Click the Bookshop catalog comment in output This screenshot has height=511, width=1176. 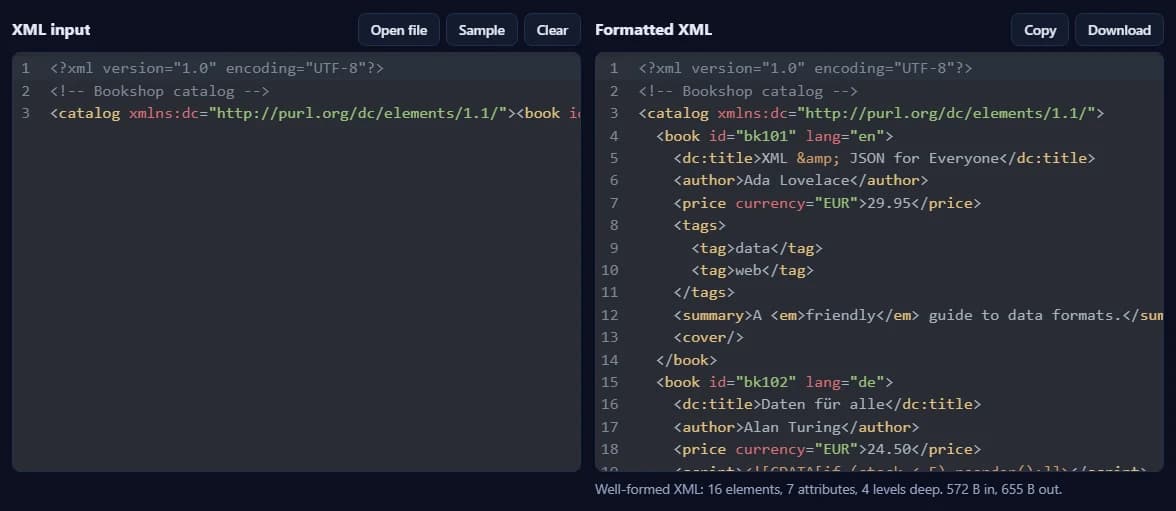pyautogui.click(x=748, y=91)
